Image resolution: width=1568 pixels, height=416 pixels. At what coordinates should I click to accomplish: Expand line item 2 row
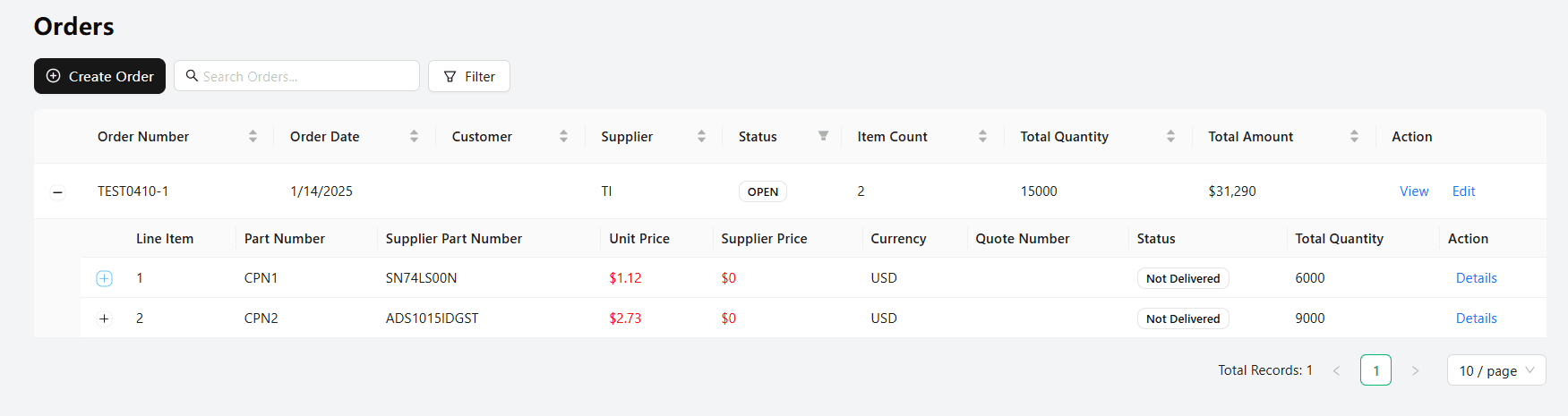(x=104, y=318)
